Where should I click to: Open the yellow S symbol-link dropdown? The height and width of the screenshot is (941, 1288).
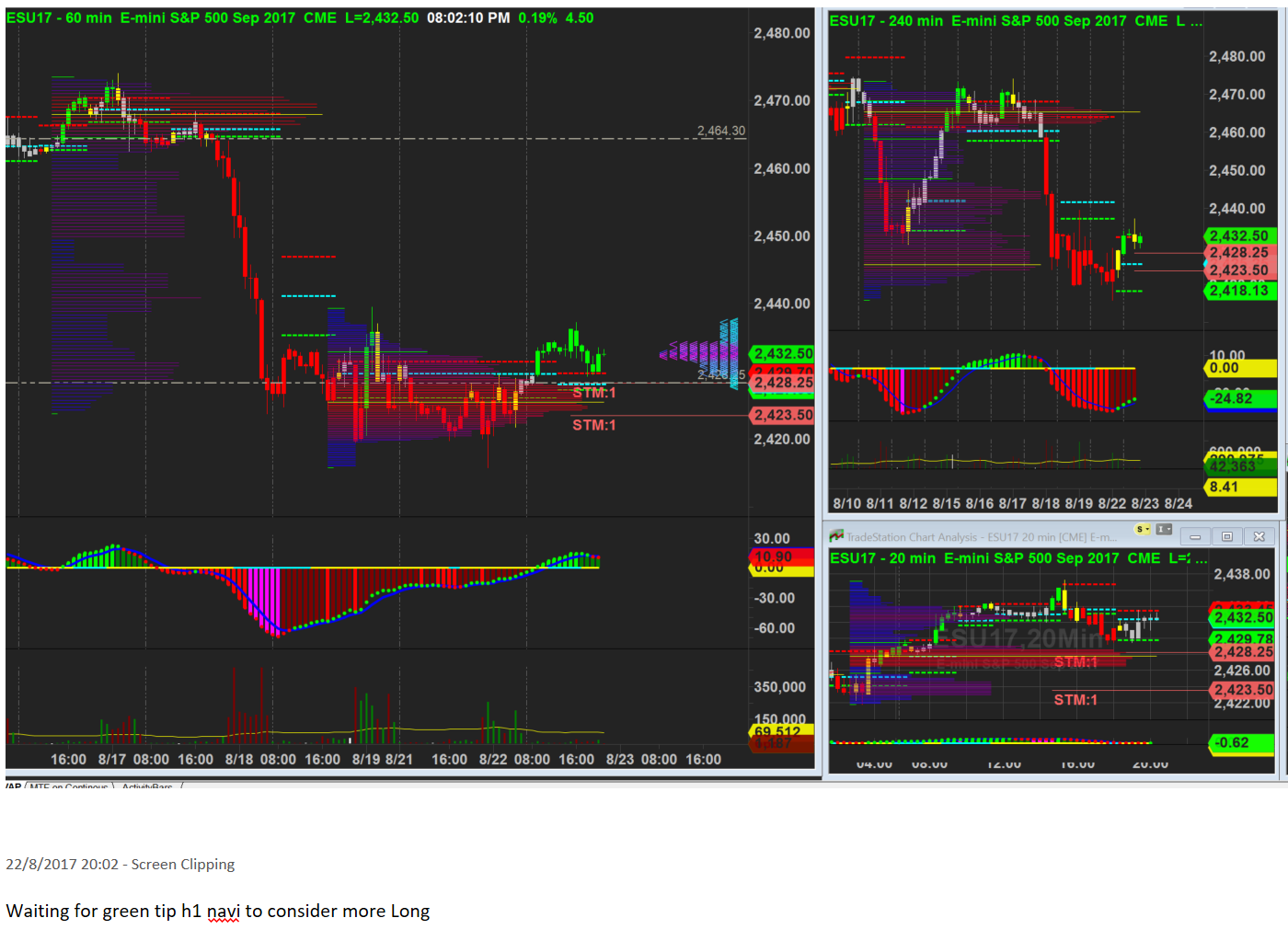pyautogui.click(x=1144, y=530)
